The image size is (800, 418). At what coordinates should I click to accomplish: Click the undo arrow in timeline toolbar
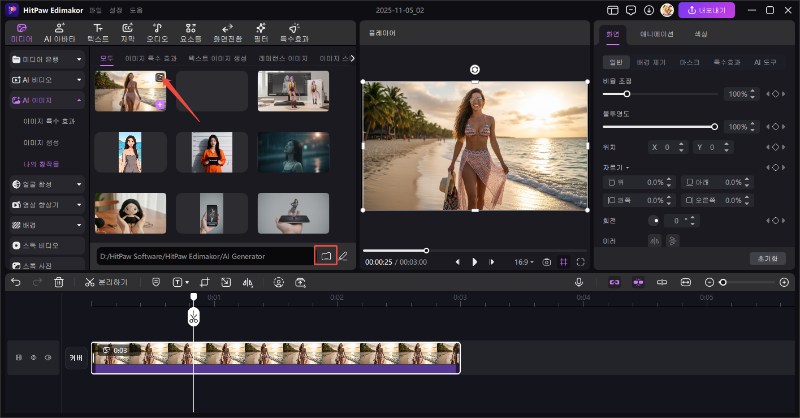pos(15,283)
